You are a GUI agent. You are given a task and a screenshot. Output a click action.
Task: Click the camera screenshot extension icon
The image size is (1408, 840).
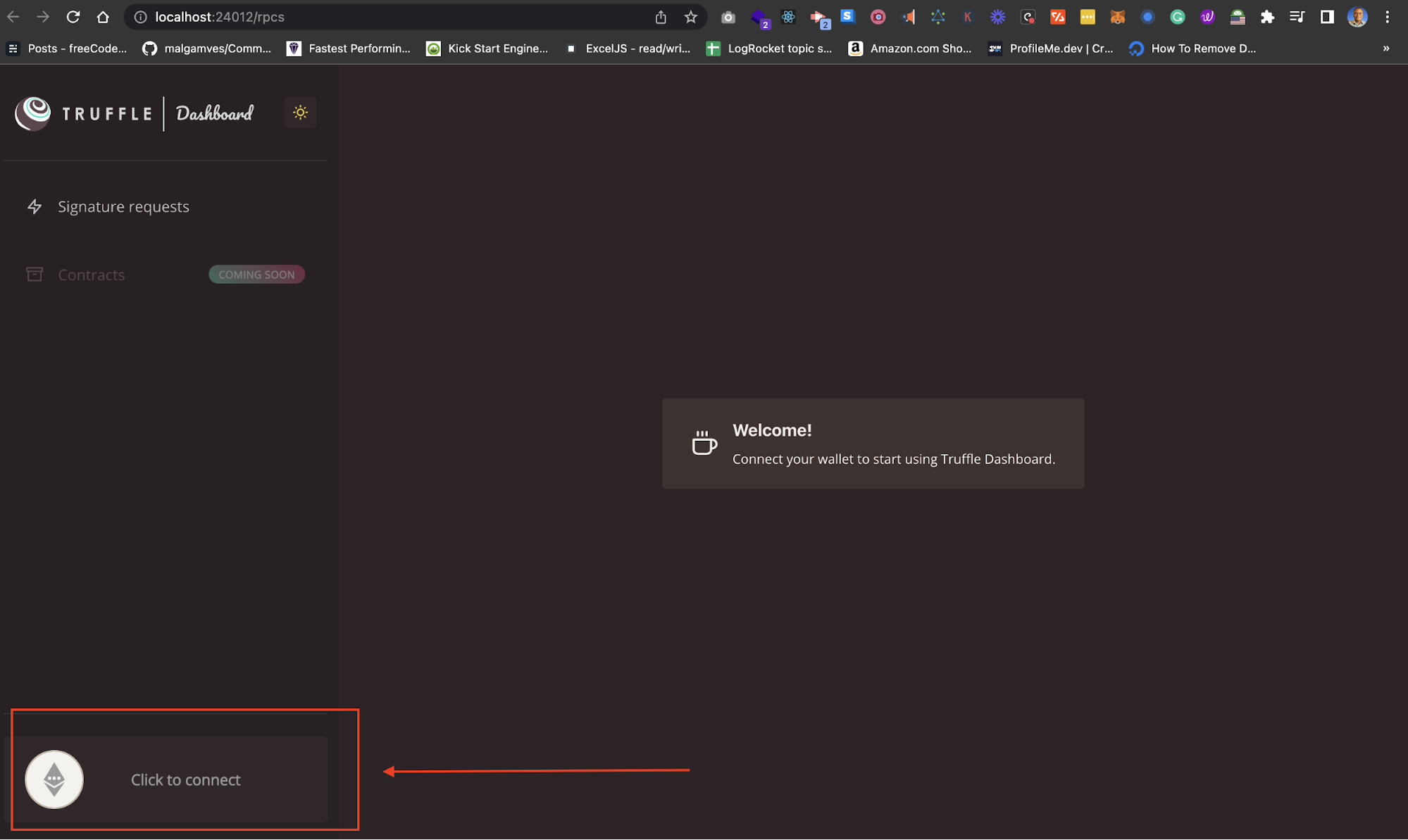728,17
